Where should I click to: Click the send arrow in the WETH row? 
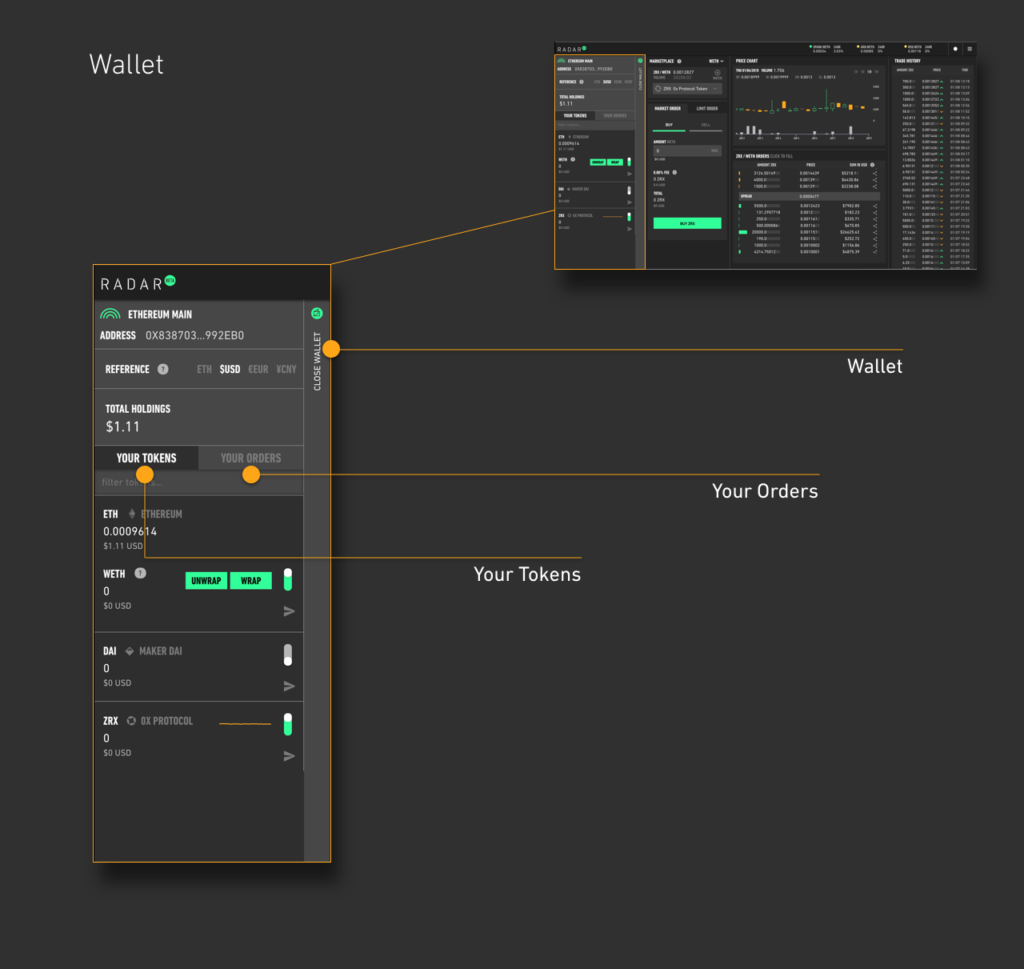click(x=289, y=611)
